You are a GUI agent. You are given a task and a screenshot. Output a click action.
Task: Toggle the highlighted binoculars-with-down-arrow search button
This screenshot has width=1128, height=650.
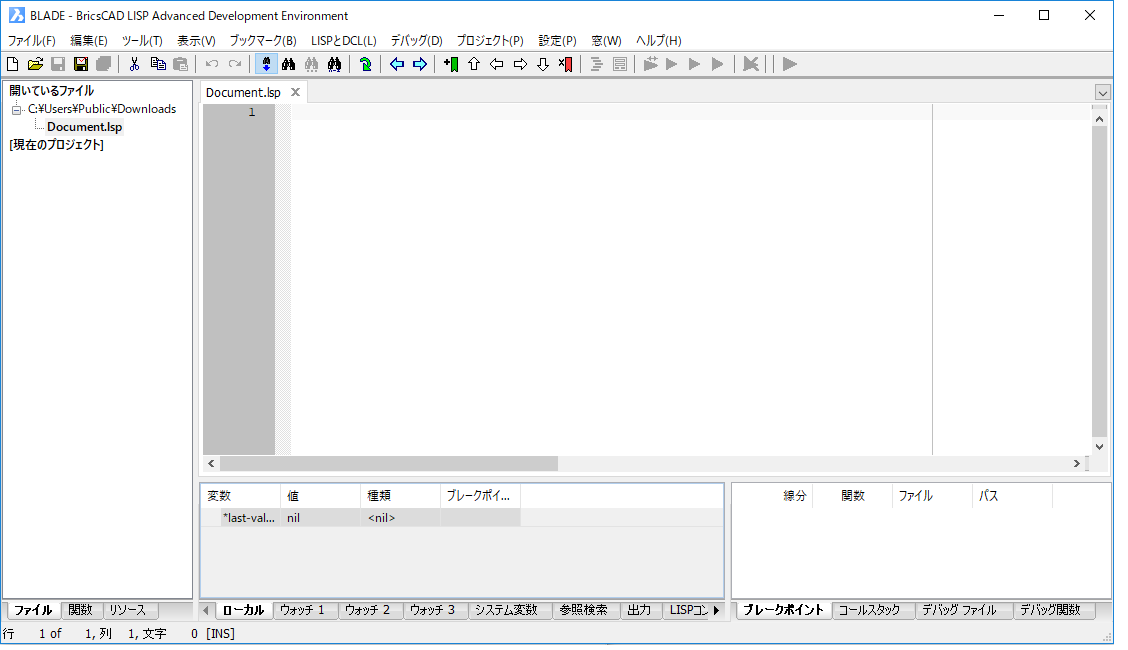point(265,64)
